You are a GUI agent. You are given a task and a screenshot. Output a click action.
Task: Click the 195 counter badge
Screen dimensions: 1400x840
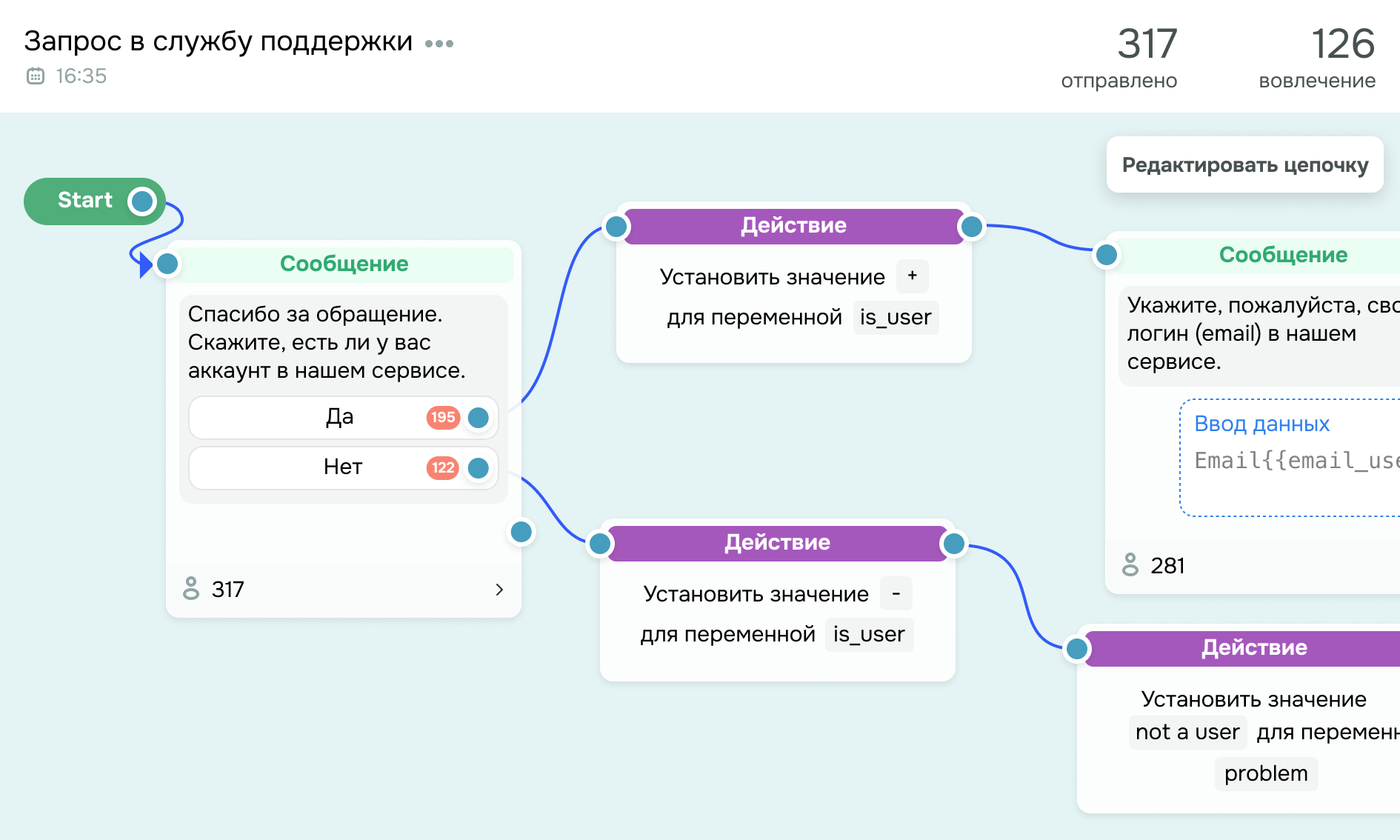point(443,418)
